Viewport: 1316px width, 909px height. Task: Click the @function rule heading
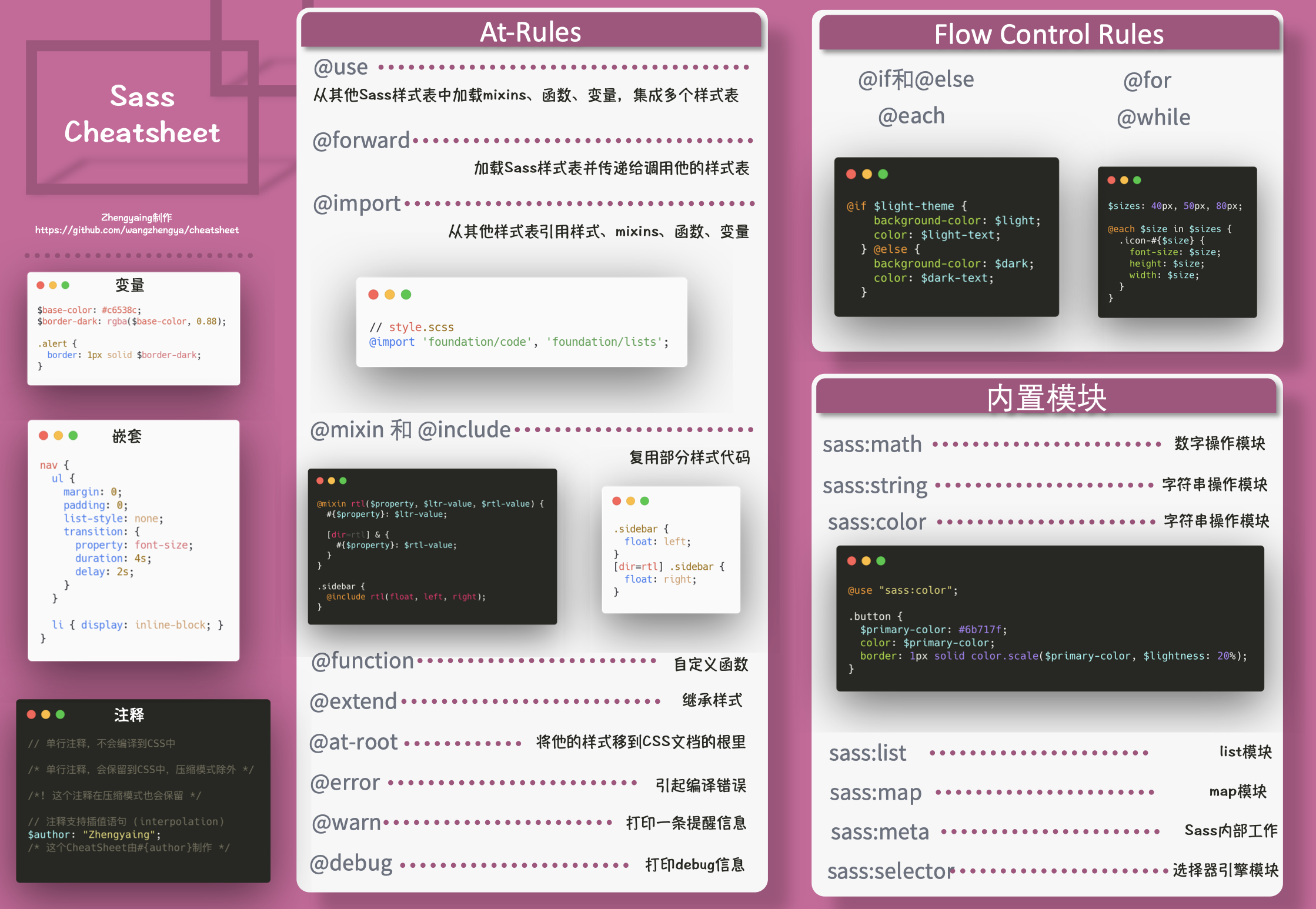pos(363,661)
